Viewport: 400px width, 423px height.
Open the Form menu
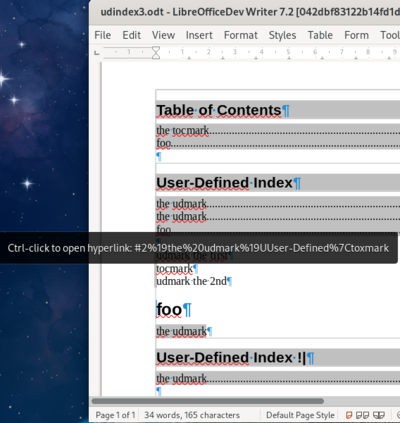[x=356, y=35]
